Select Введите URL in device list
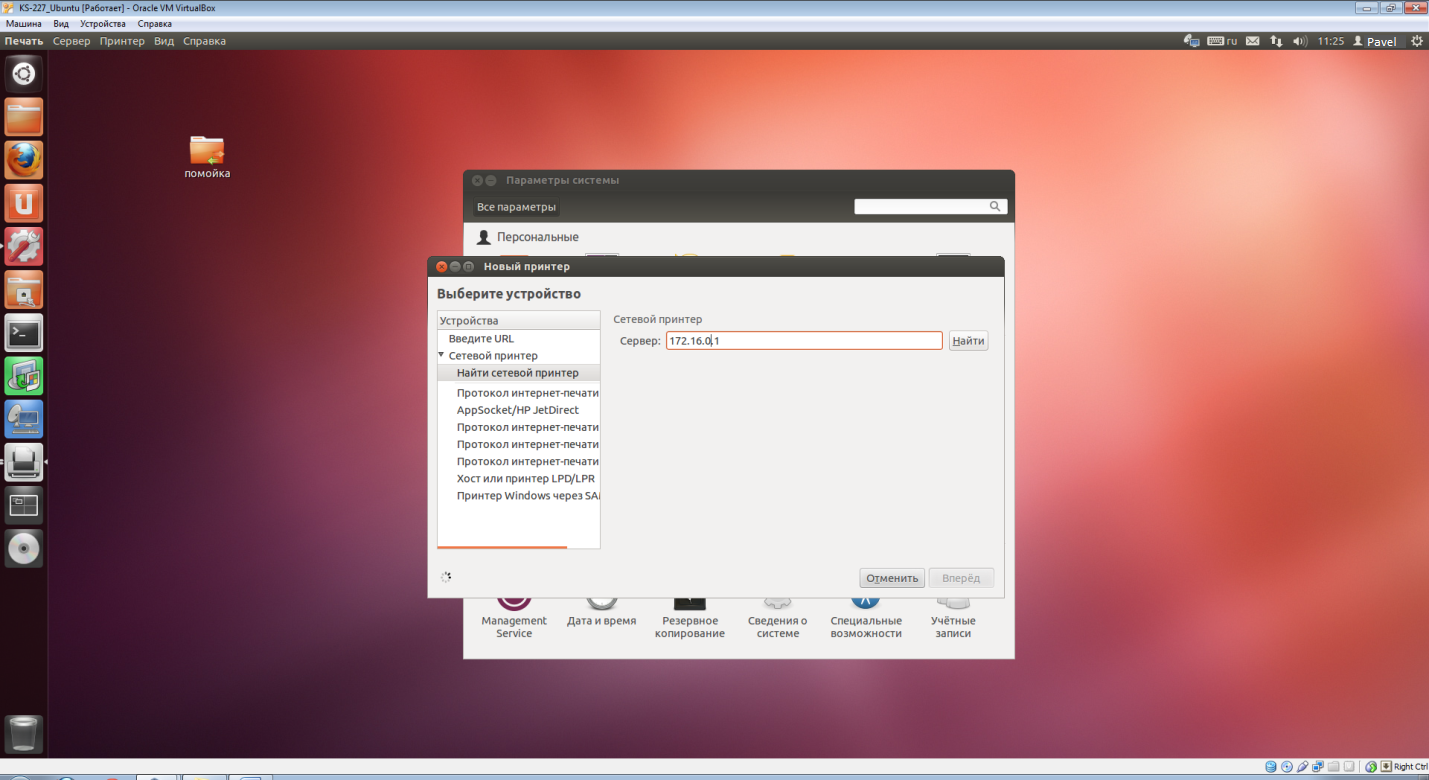This screenshot has height=780, width=1429. click(x=518, y=339)
